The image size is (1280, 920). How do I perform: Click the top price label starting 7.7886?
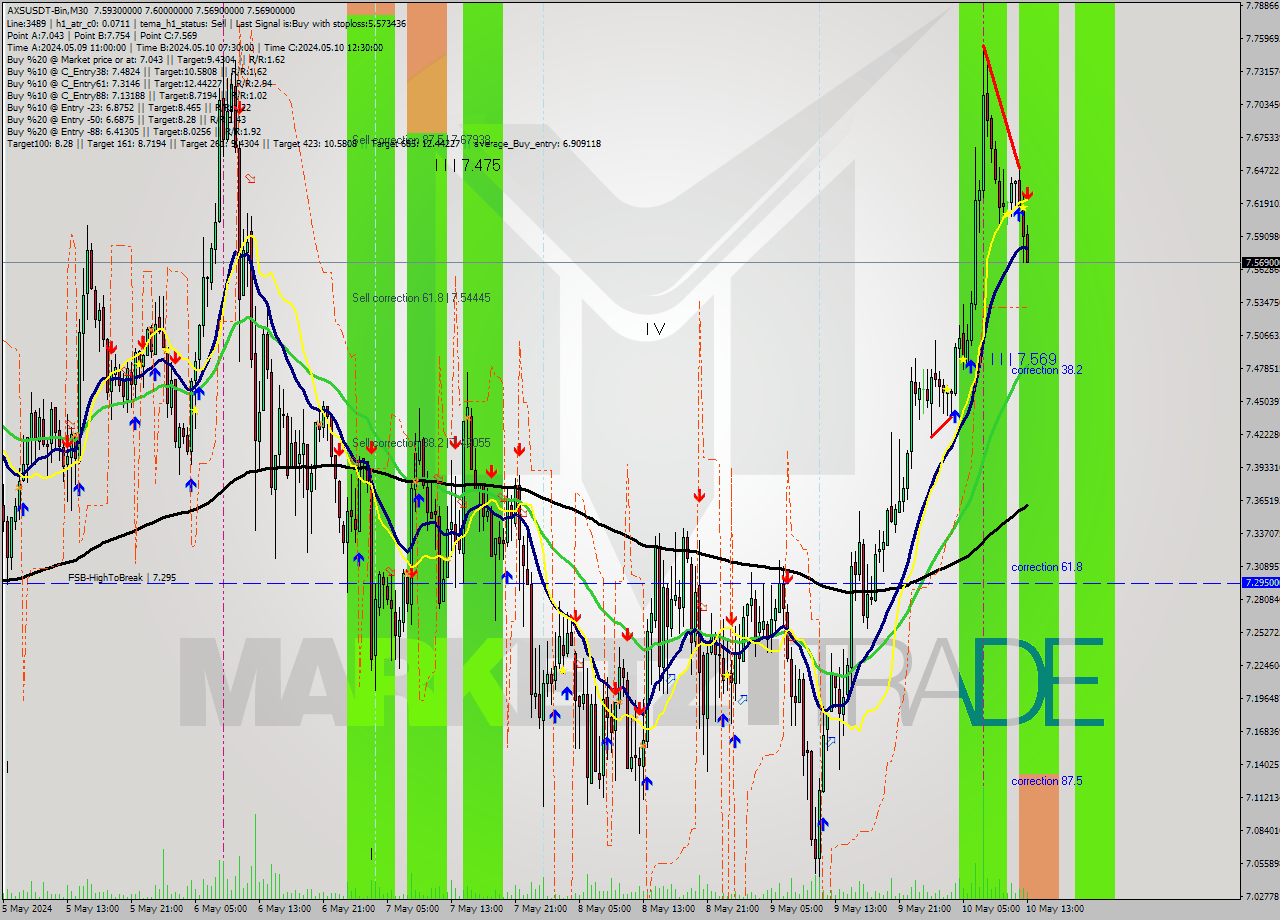tap(1262, 5)
